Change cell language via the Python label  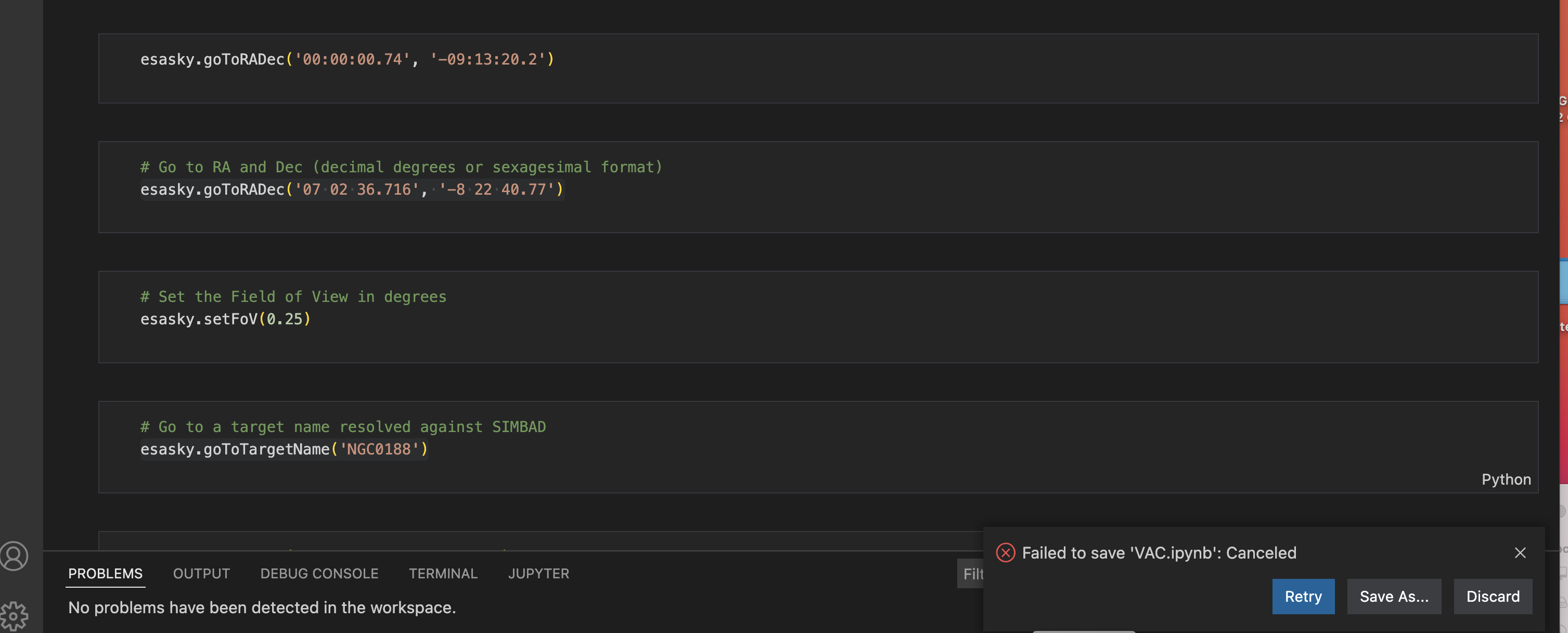coord(1506,479)
